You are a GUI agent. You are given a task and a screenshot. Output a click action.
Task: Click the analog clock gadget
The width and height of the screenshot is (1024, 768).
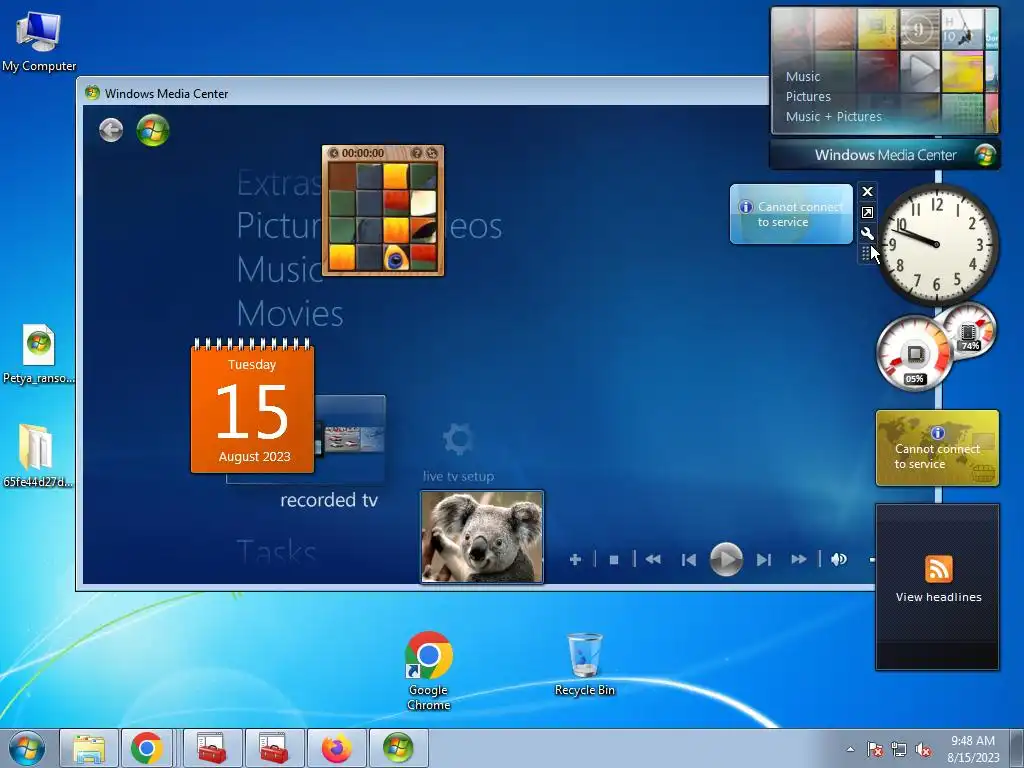(x=936, y=244)
